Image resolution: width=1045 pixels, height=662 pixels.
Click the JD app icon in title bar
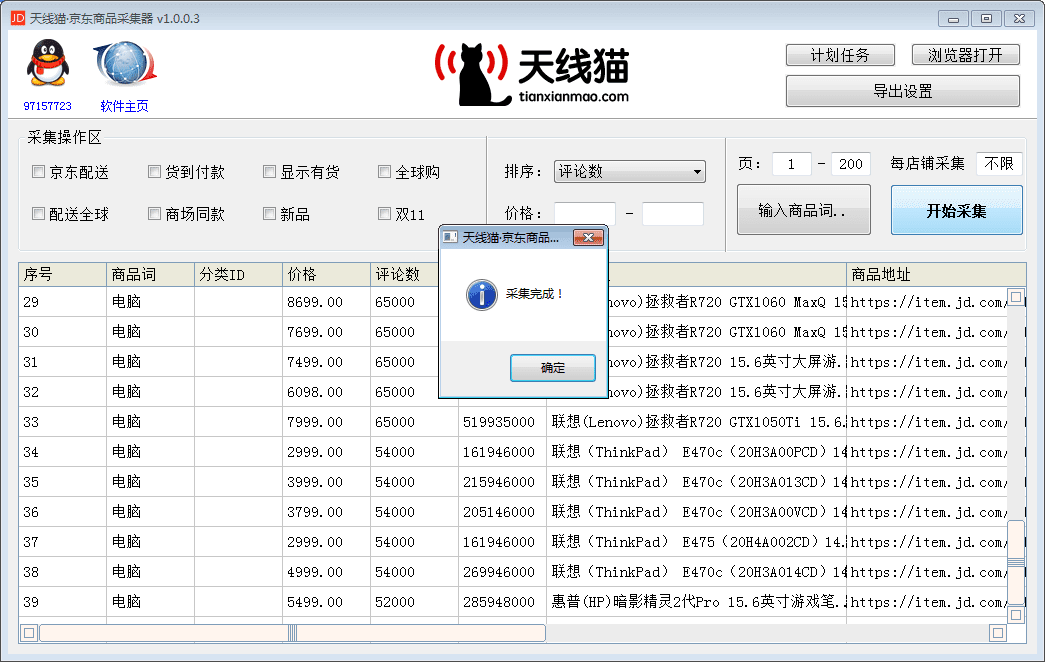point(17,18)
